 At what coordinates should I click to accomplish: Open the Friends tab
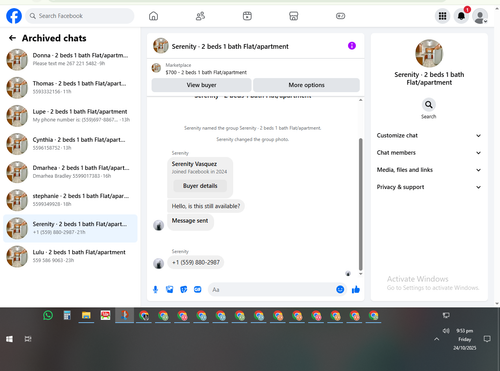tap(200, 16)
